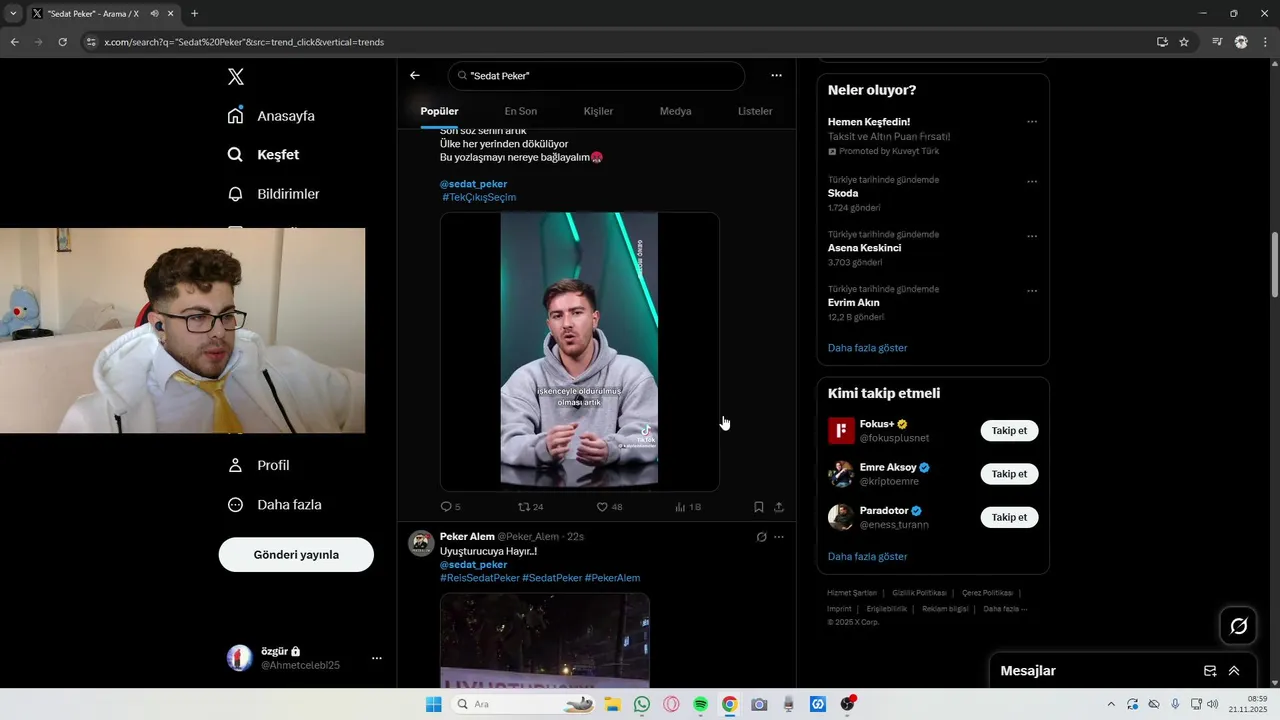Switch to Medya tab
Screen dimensions: 1280x720
click(675, 111)
